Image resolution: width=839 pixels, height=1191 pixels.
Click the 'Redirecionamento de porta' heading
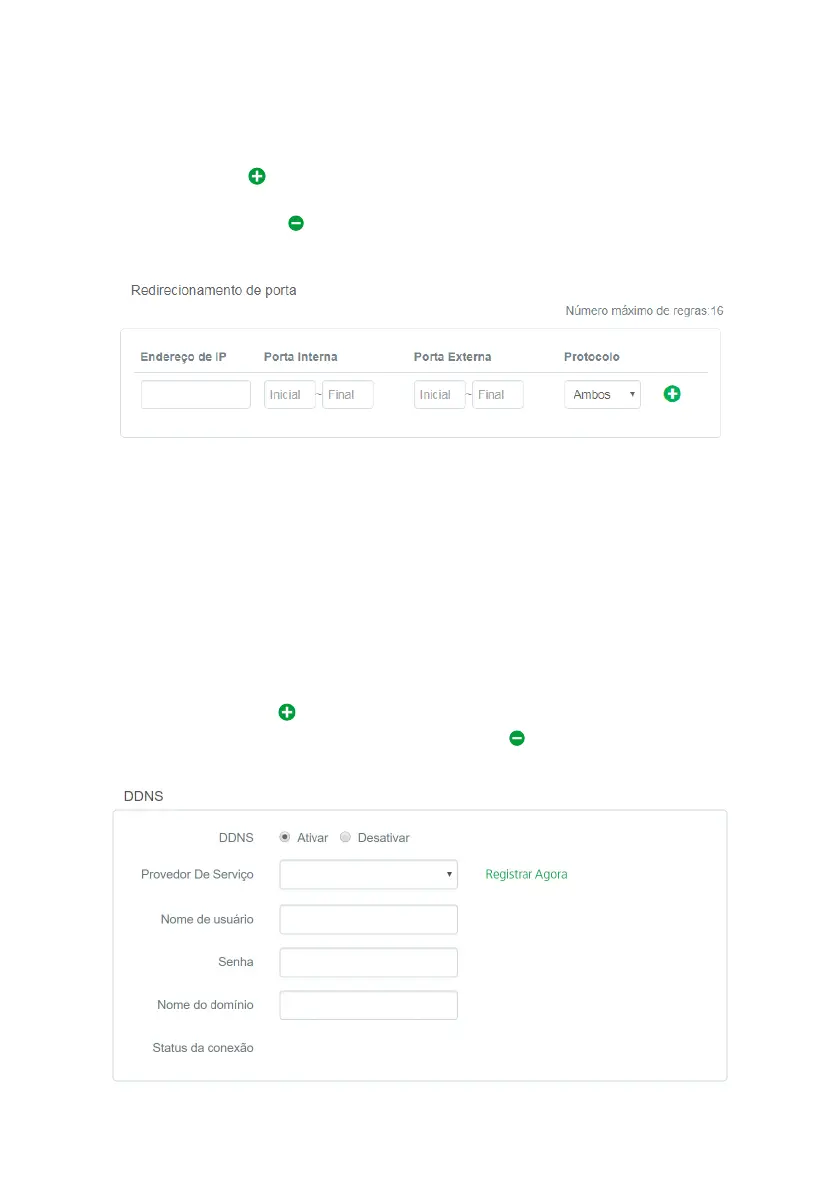point(213,290)
